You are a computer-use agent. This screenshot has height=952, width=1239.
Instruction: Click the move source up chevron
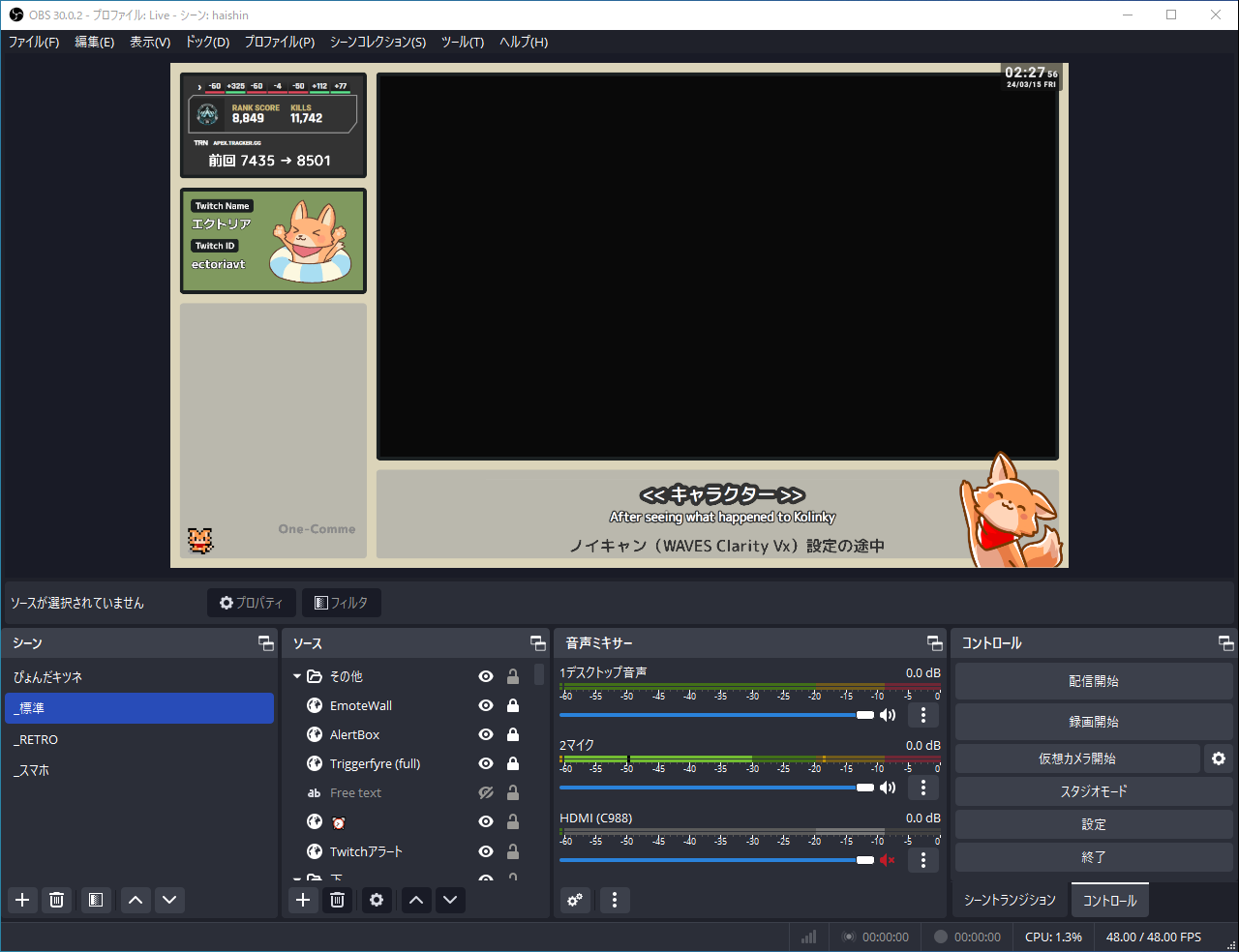click(x=415, y=900)
